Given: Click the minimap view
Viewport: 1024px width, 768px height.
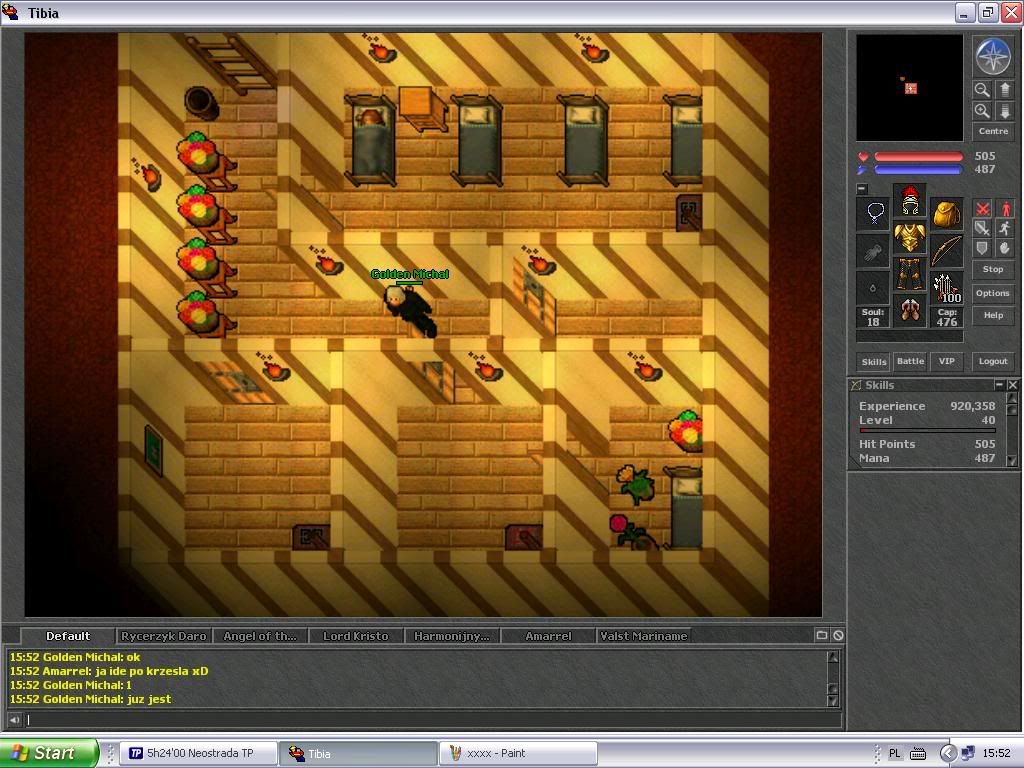Looking at the screenshot, I should point(910,88).
